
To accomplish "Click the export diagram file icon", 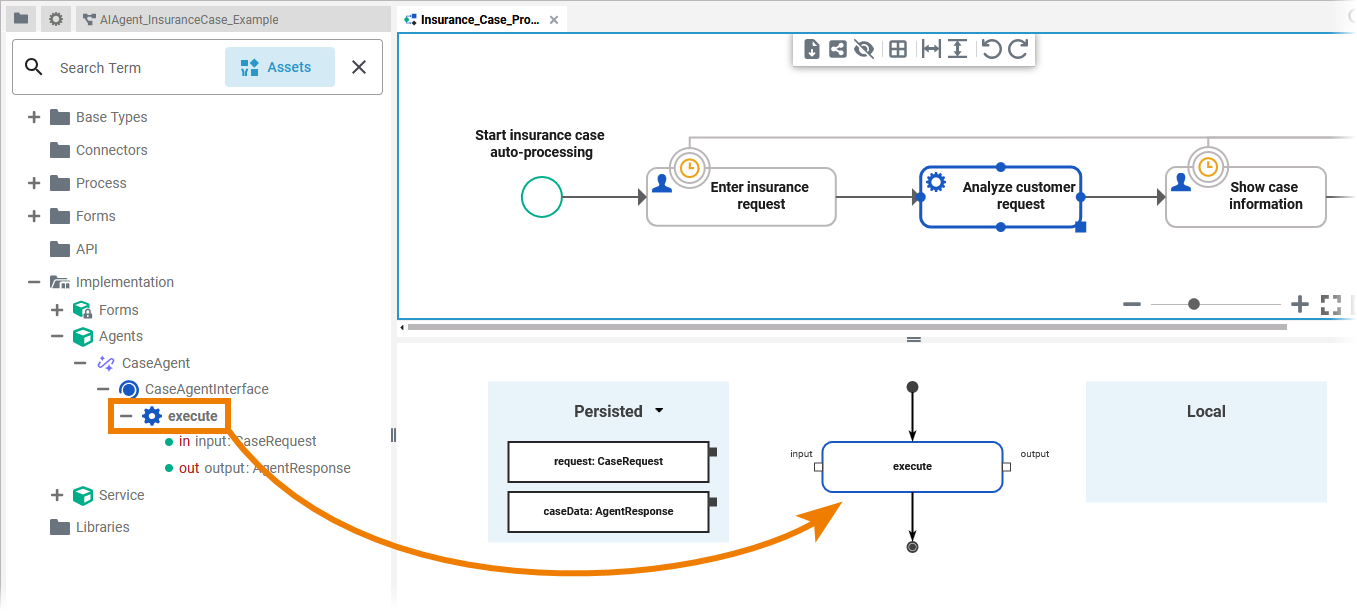I will [x=812, y=49].
